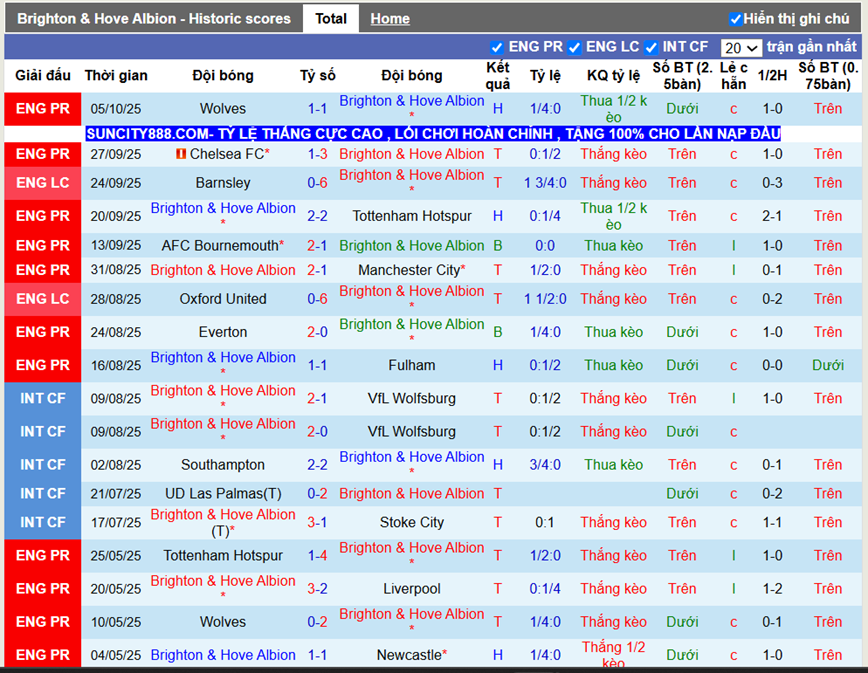Select the Total tab
The height and width of the screenshot is (673, 868).
331,18
